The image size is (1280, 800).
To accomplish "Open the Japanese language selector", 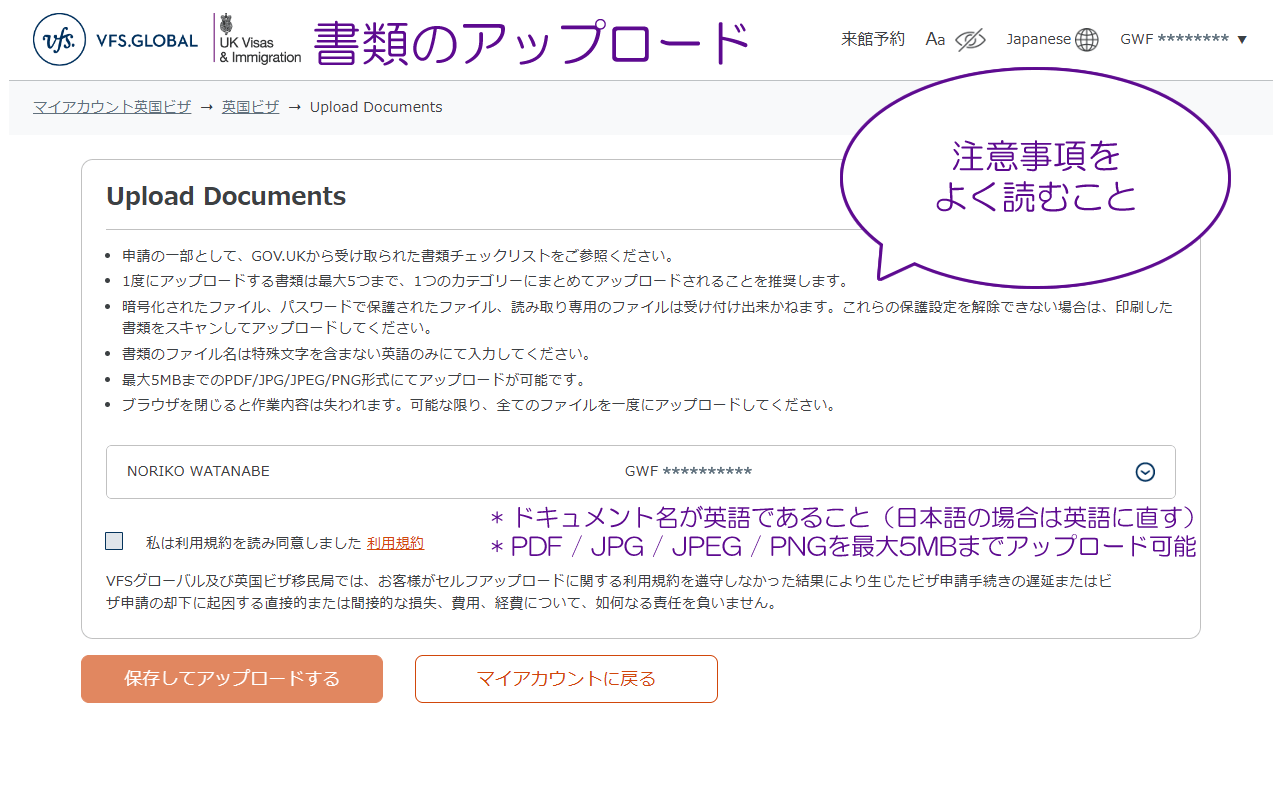I will (x=1038, y=39).
